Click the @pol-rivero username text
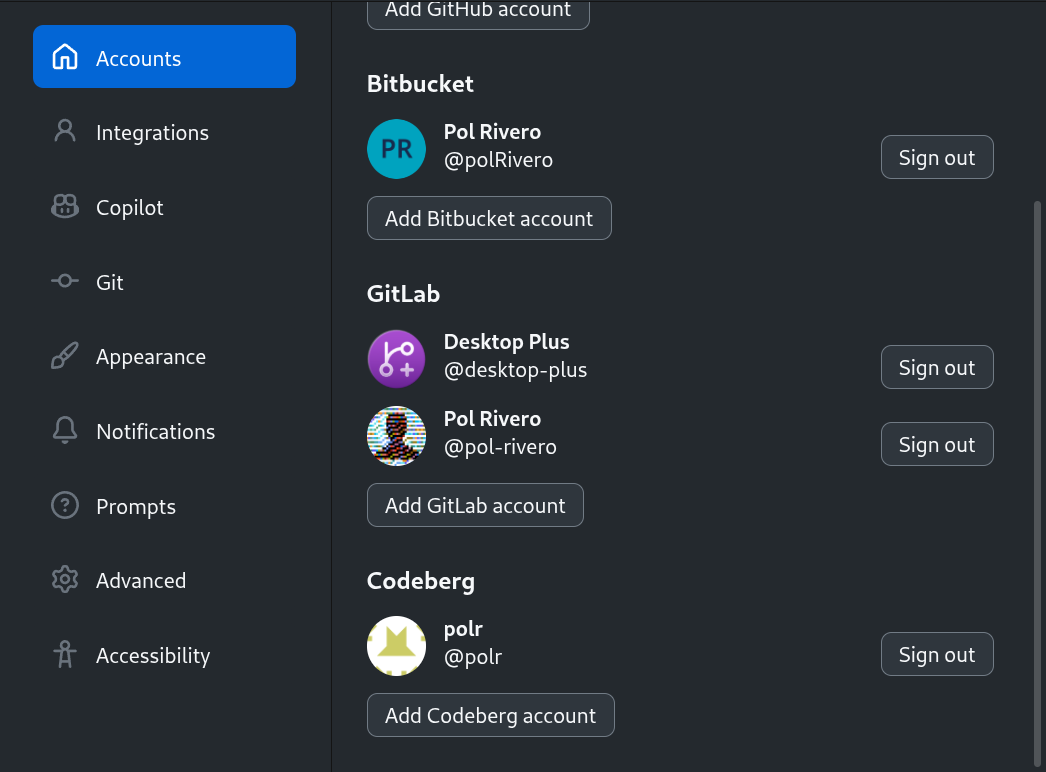This screenshot has width=1046, height=772. point(500,446)
